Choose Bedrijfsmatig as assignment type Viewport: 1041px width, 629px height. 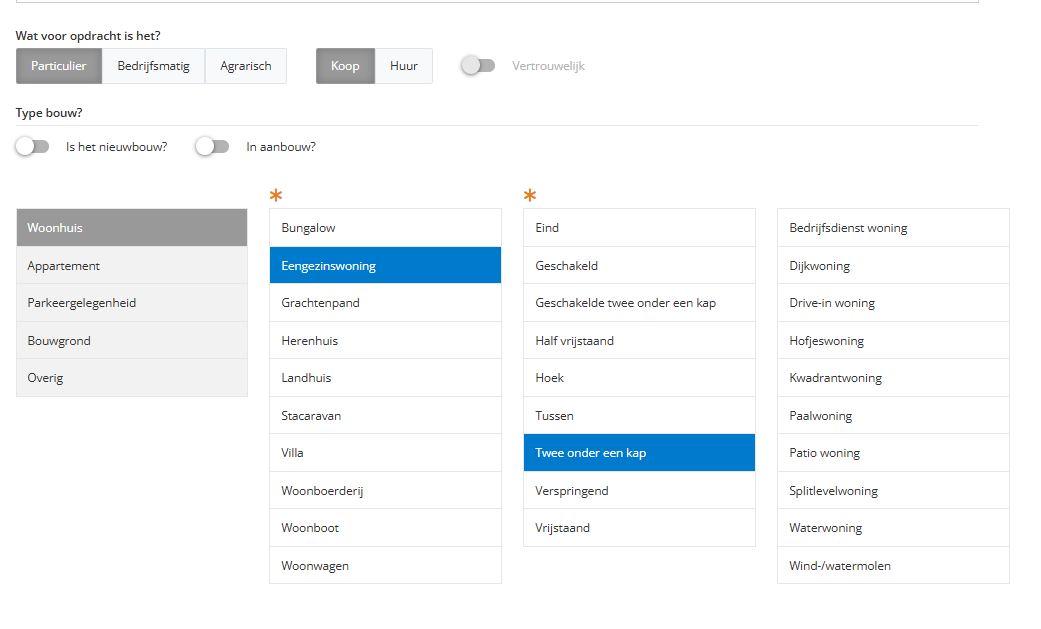tap(153, 66)
